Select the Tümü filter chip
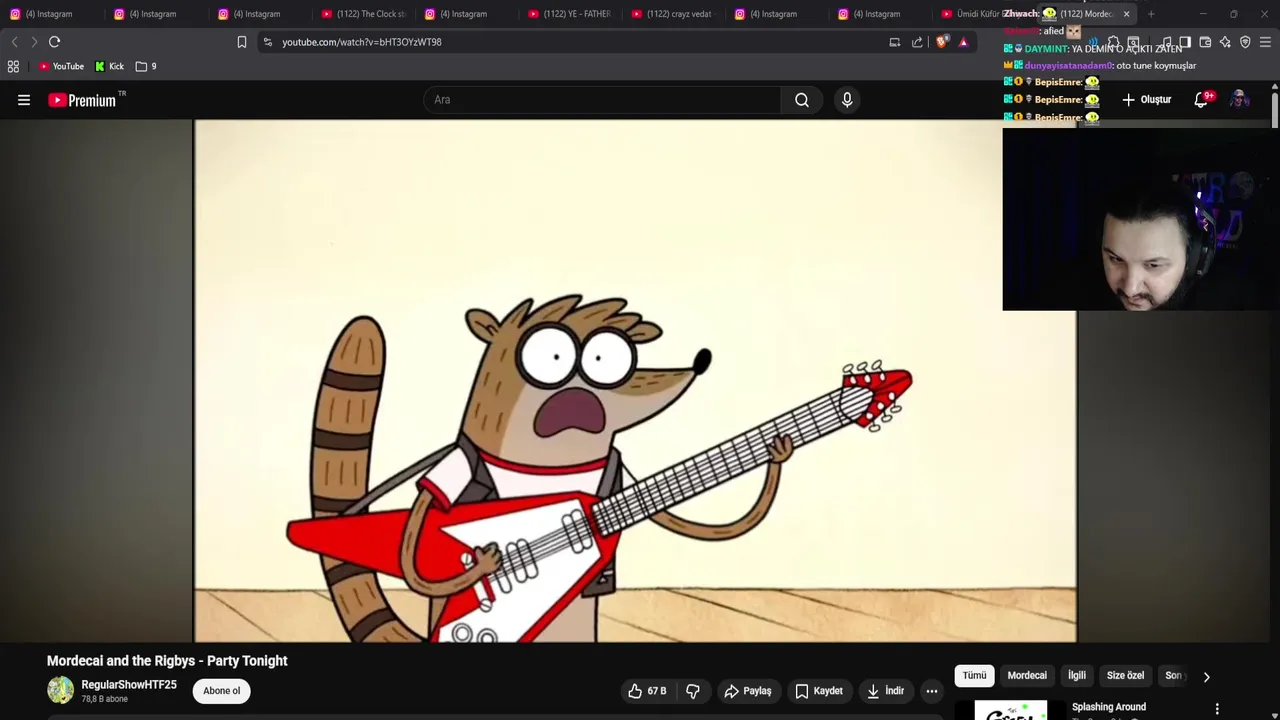Image resolution: width=1280 pixels, height=720 pixels. (x=974, y=676)
